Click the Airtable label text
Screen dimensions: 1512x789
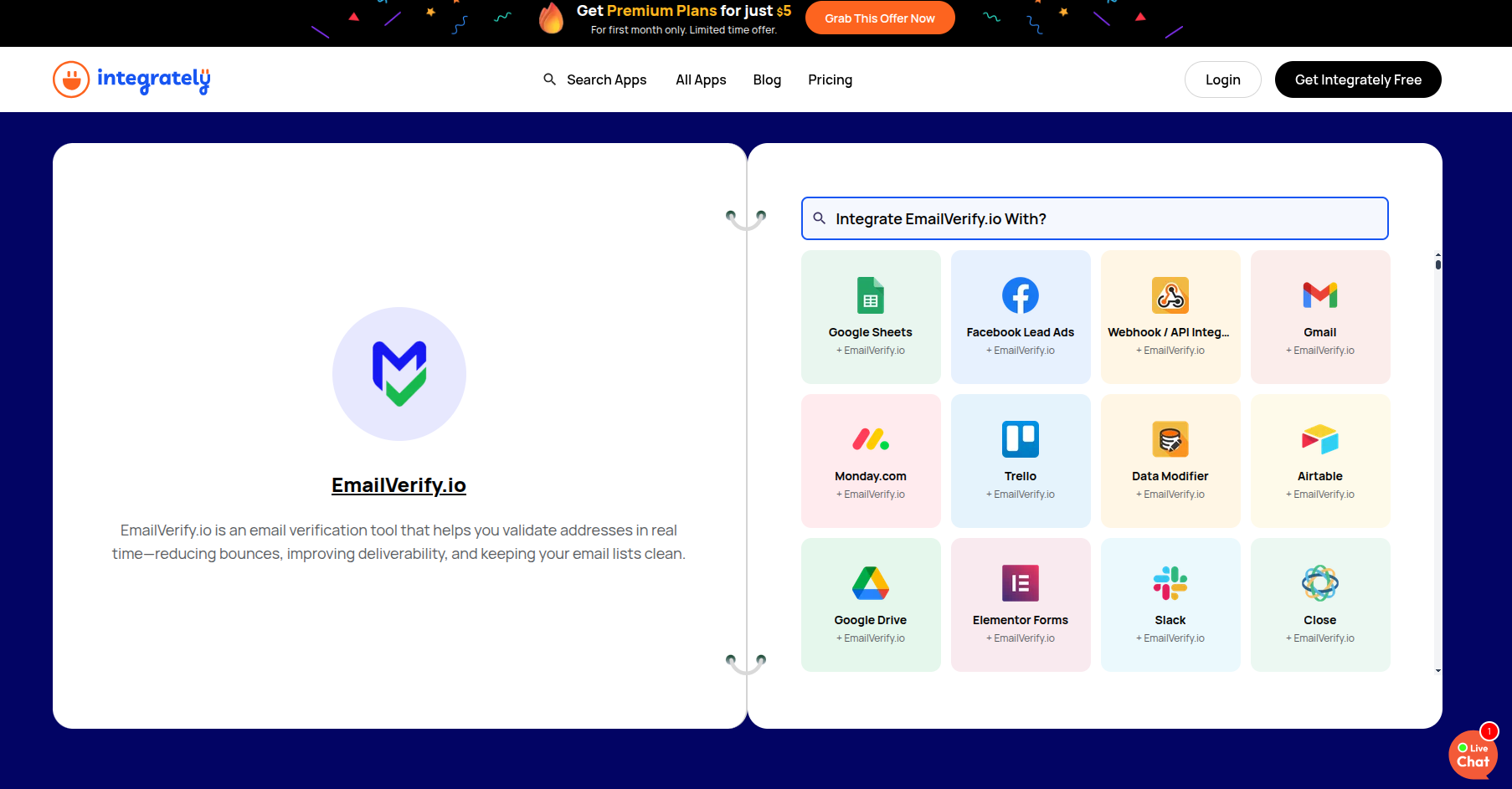1320,476
